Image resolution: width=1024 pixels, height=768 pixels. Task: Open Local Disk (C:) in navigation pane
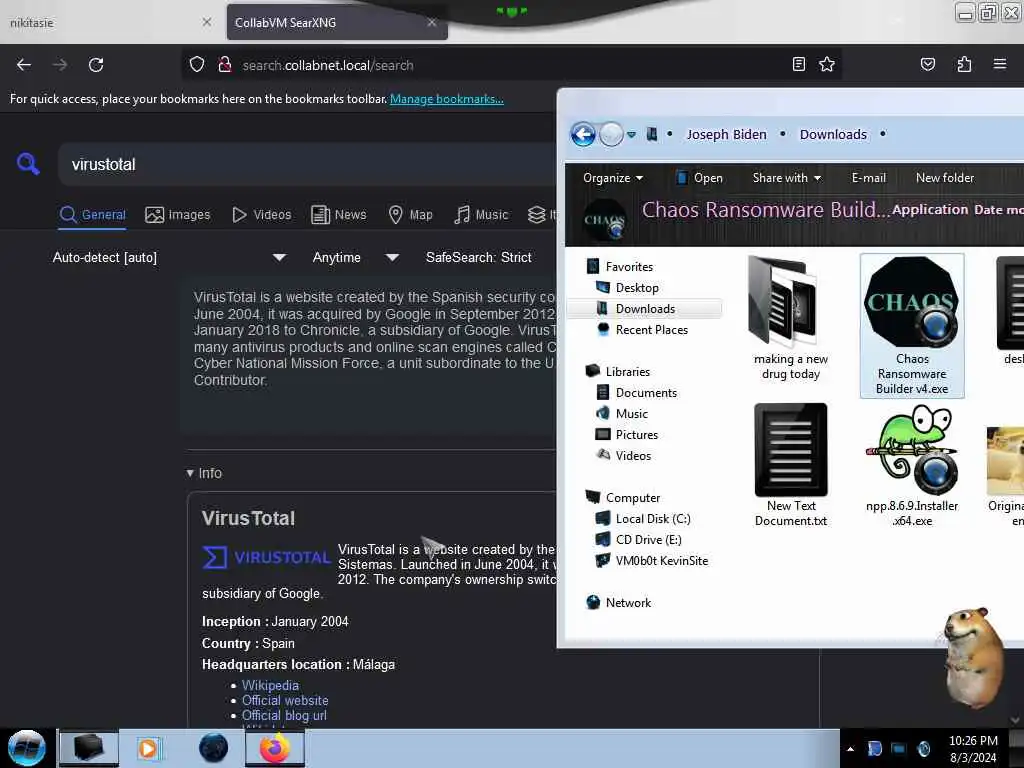tap(652, 519)
